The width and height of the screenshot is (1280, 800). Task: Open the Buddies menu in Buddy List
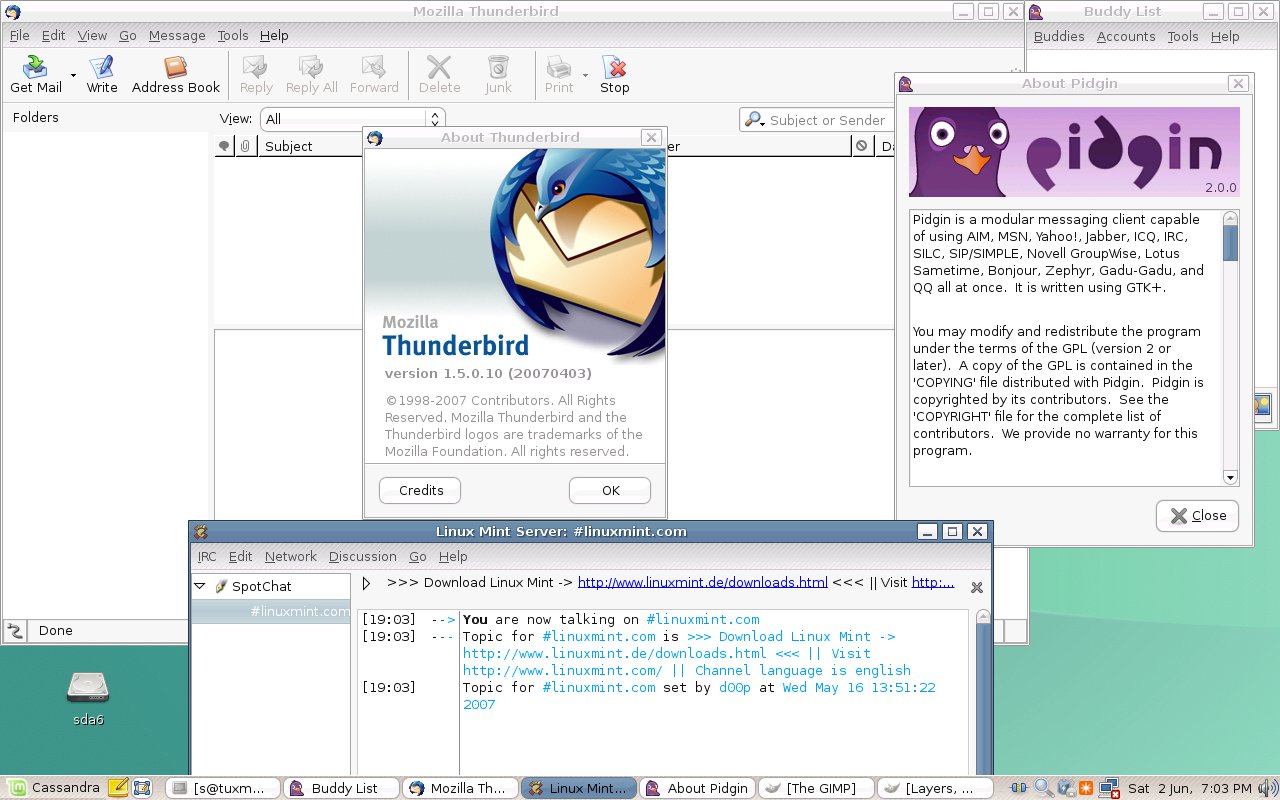coord(1059,36)
